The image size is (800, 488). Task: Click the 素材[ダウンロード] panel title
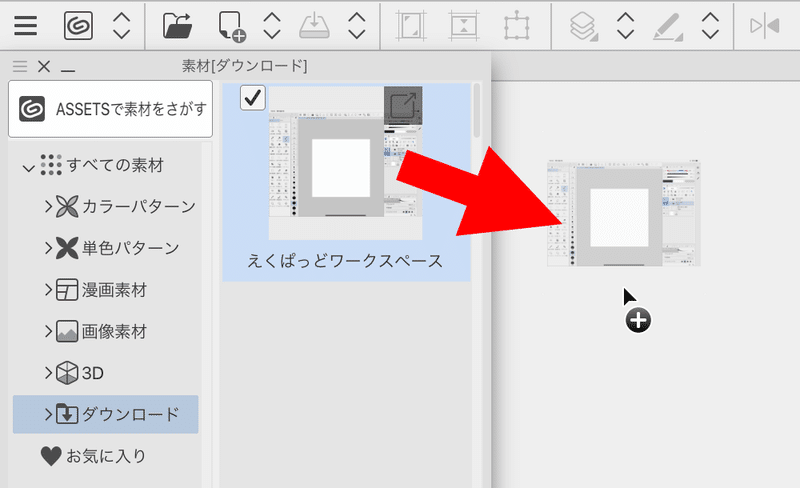[x=244, y=66]
